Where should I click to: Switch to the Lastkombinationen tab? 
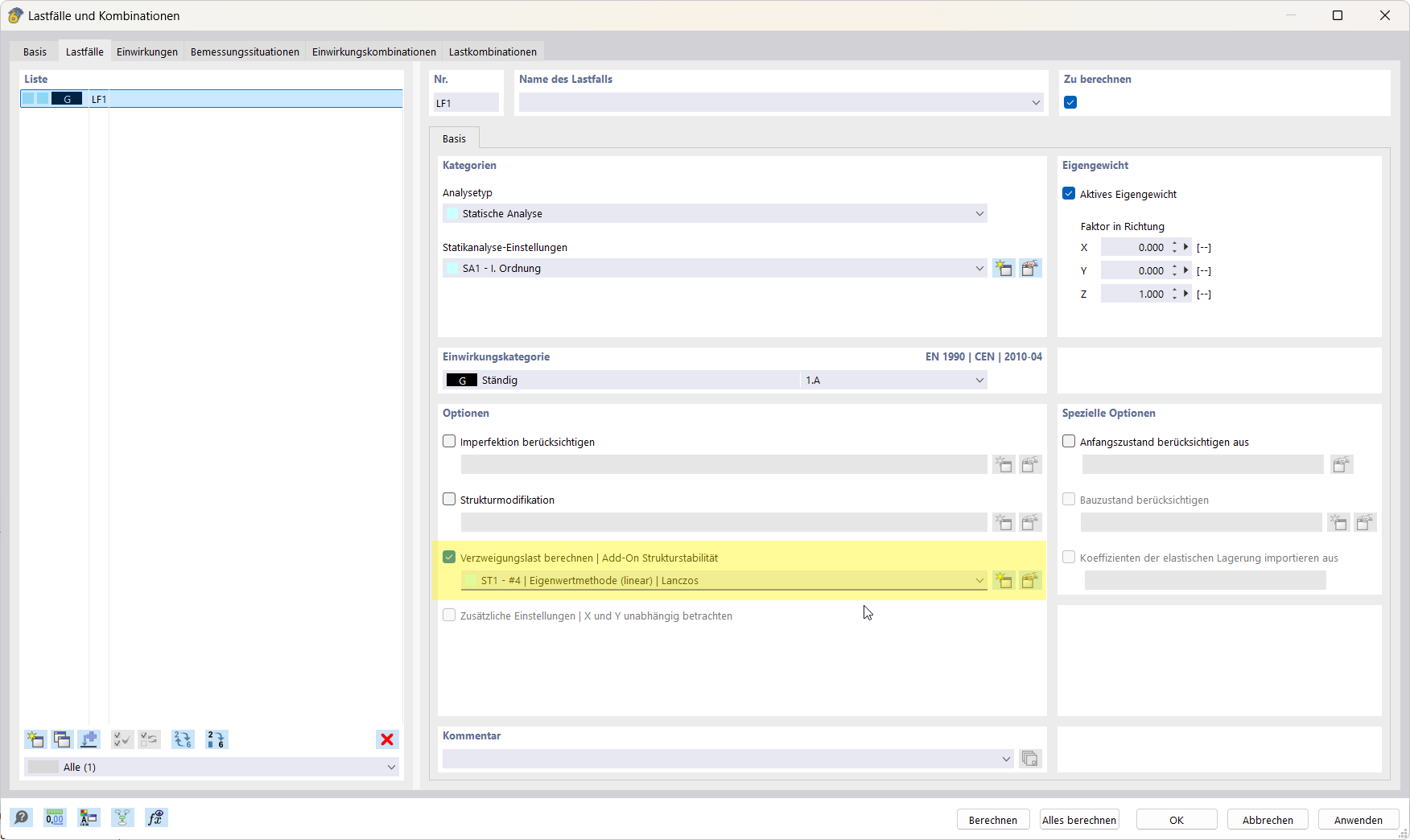click(x=493, y=52)
